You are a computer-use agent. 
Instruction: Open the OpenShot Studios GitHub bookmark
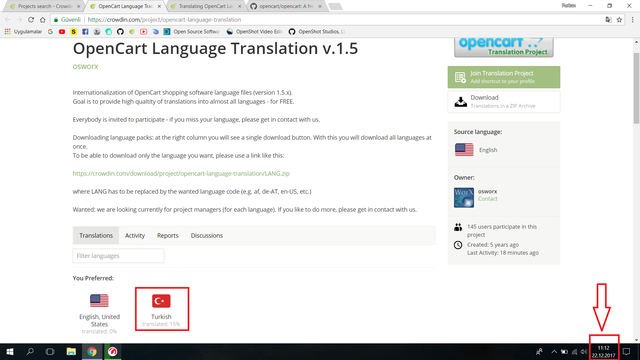pyautogui.click(x=317, y=31)
